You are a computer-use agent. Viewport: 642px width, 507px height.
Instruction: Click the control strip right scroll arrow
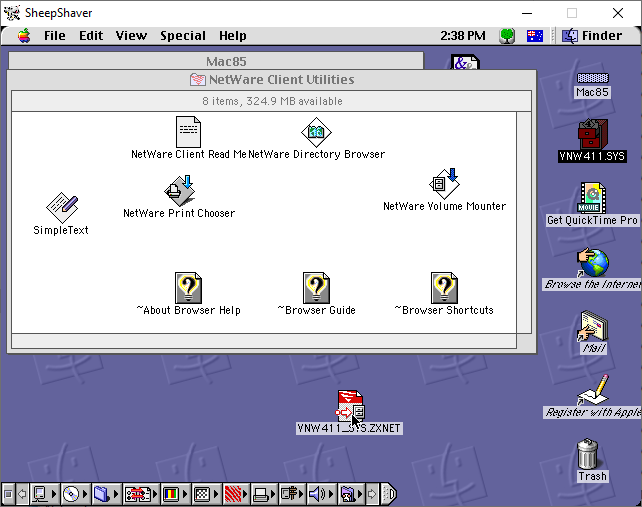pyautogui.click(x=371, y=494)
